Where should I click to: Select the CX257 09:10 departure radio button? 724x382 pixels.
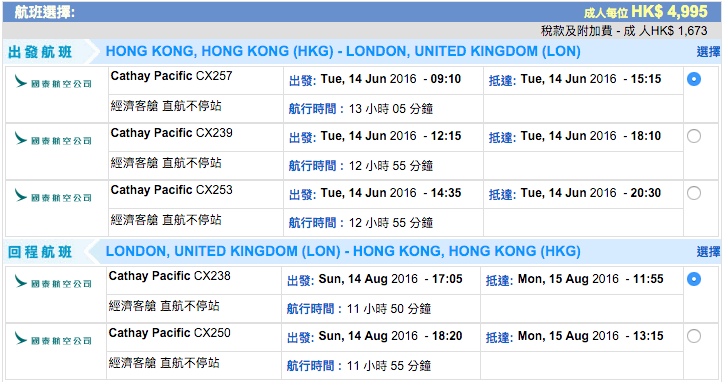pos(694,79)
